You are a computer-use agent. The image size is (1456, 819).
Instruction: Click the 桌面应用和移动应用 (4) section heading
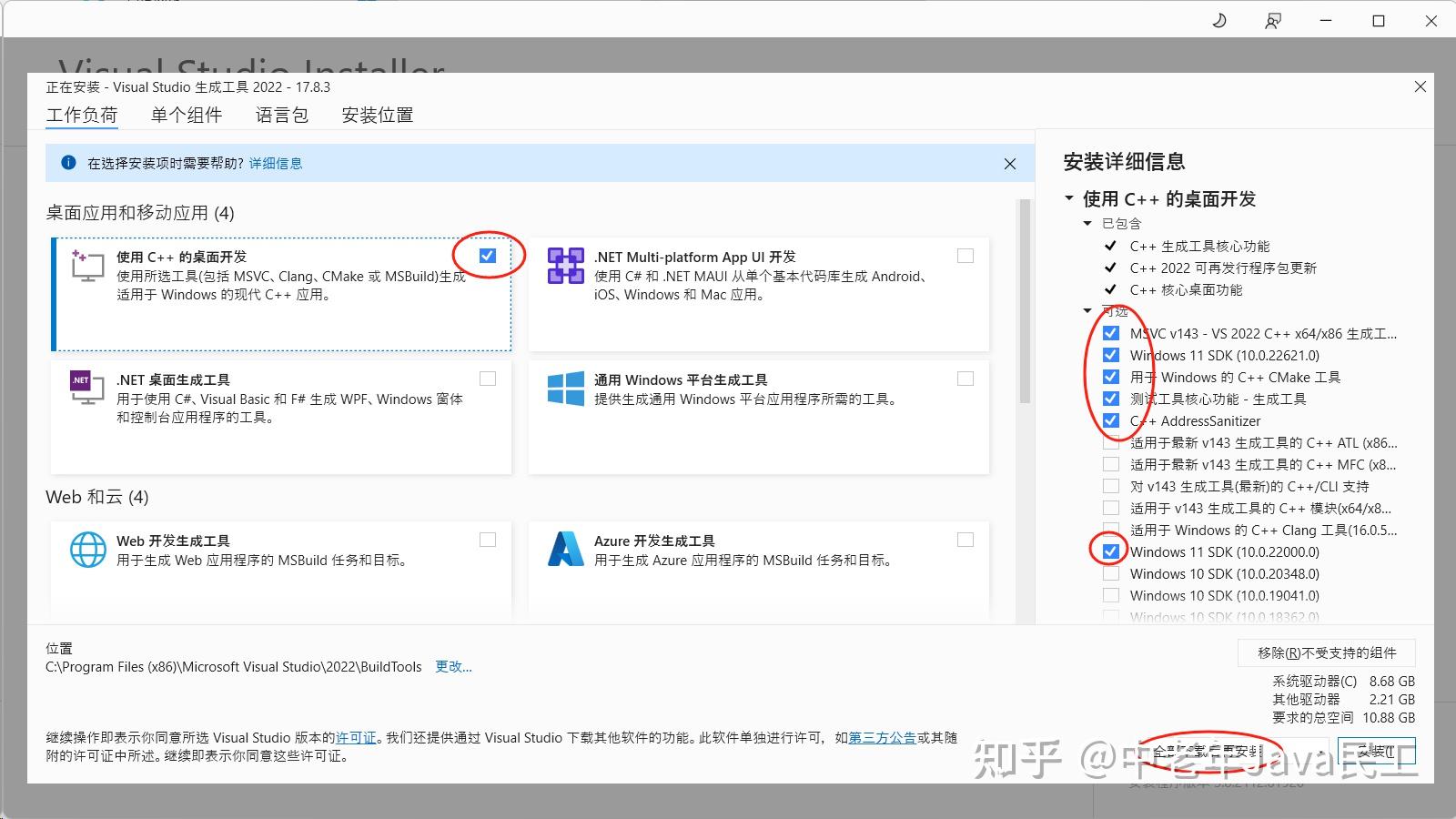click(140, 213)
